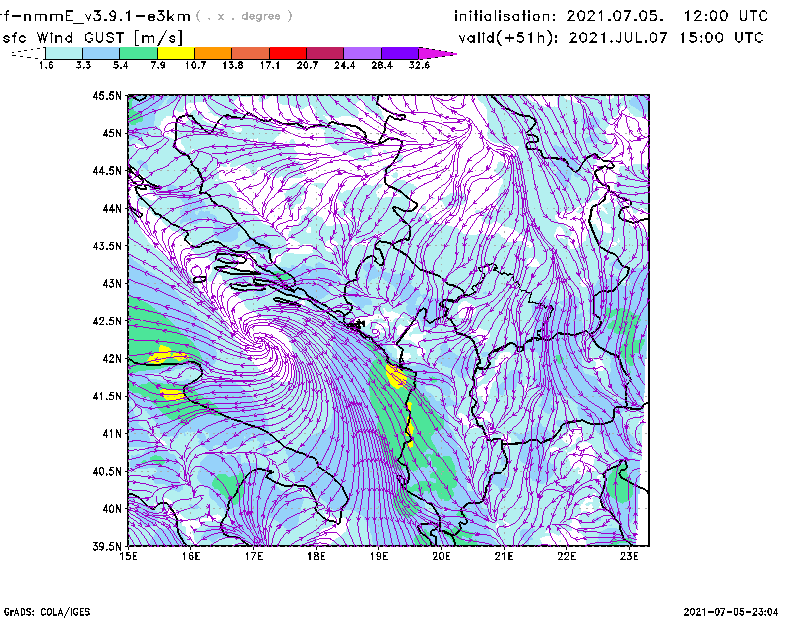Image resolution: width=800 pixels, height=618 pixels.
Task: Click the 20E longitude label
Action: (441, 556)
